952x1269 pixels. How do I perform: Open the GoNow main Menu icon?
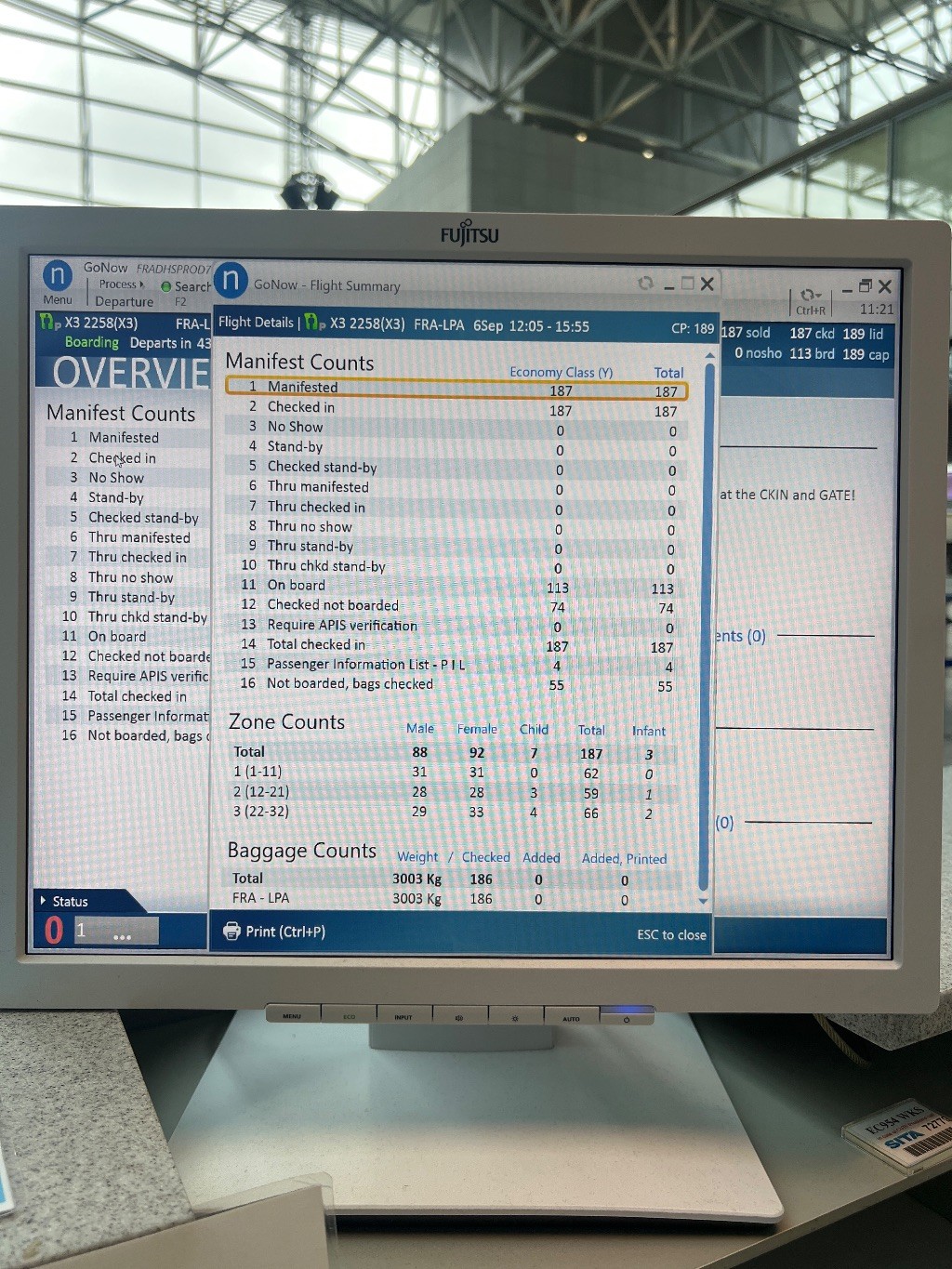58,278
